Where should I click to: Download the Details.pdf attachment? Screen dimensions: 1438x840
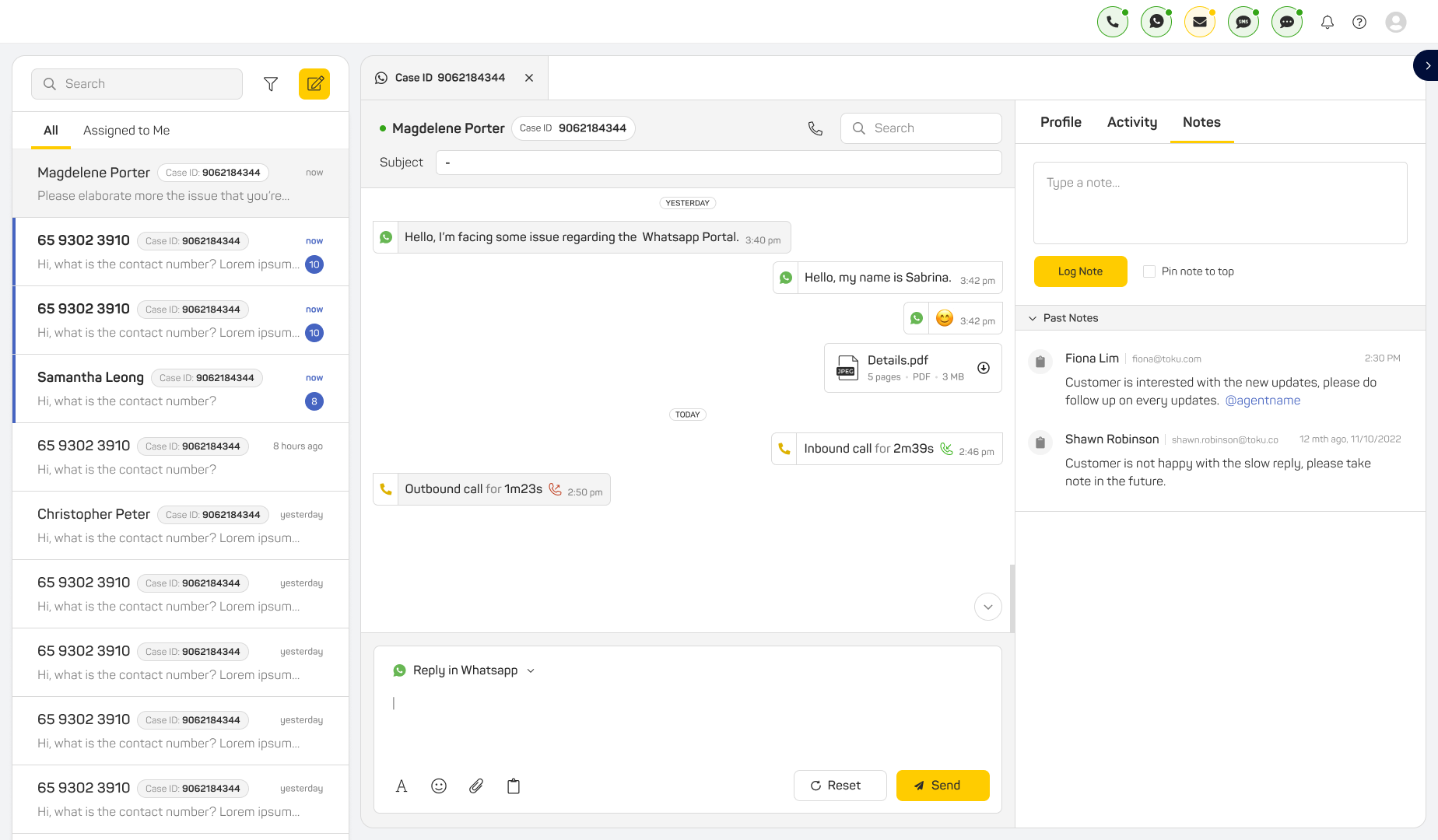[984, 368]
